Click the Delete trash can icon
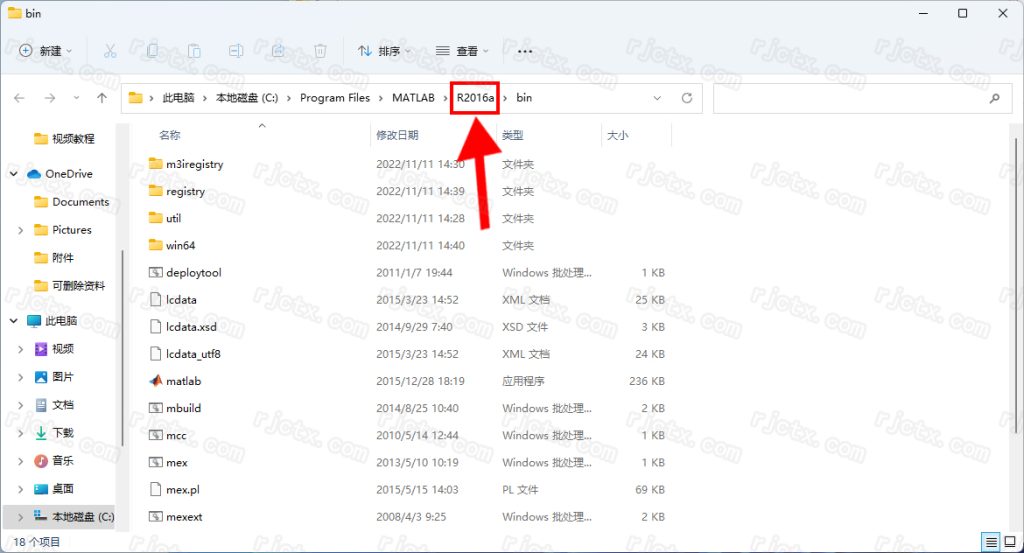Image resolution: width=1024 pixels, height=553 pixels. (320, 51)
